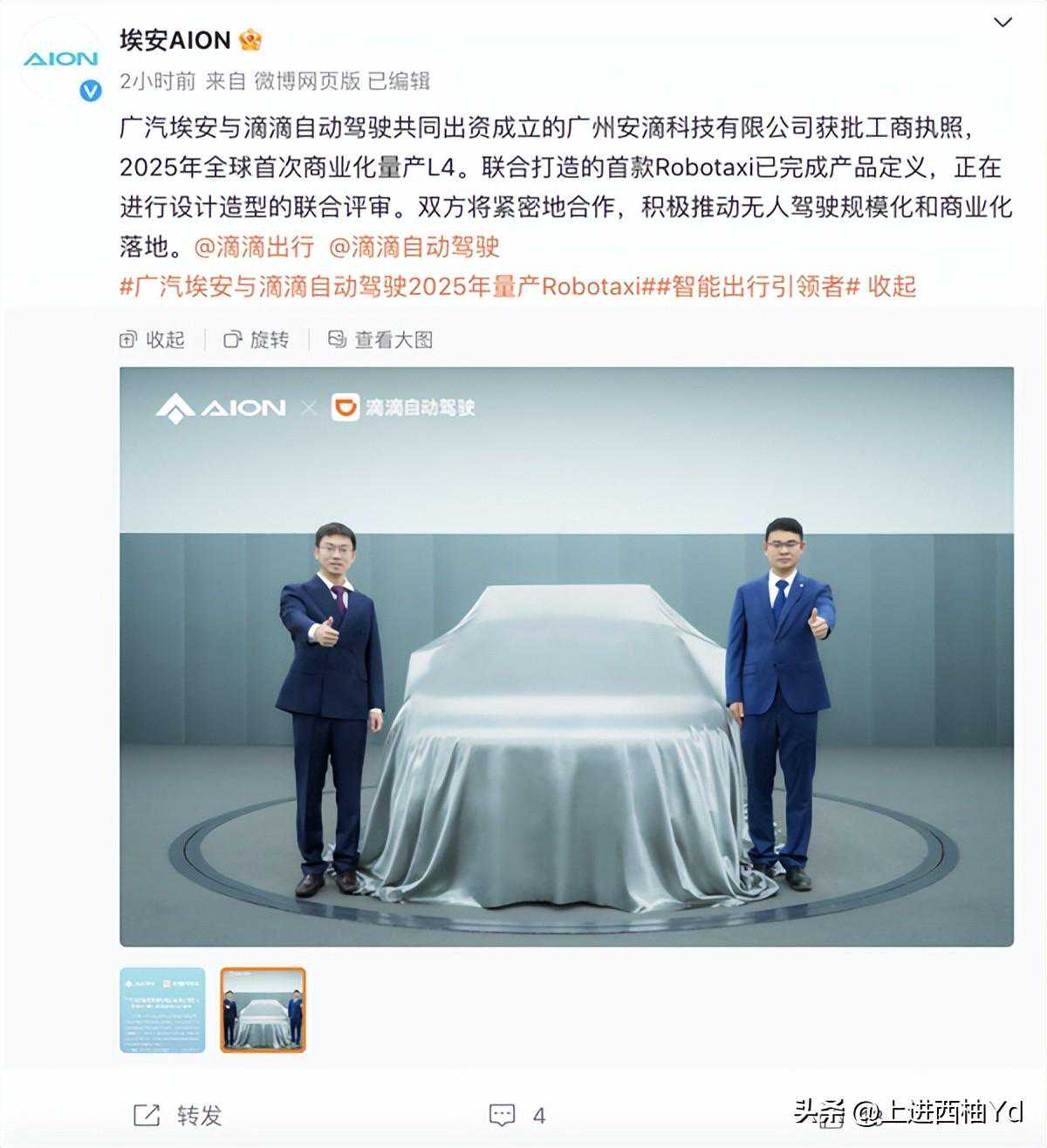Open the @滴滴出行 mention
Image resolution: width=1047 pixels, height=1148 pixels.
point(253,247)
